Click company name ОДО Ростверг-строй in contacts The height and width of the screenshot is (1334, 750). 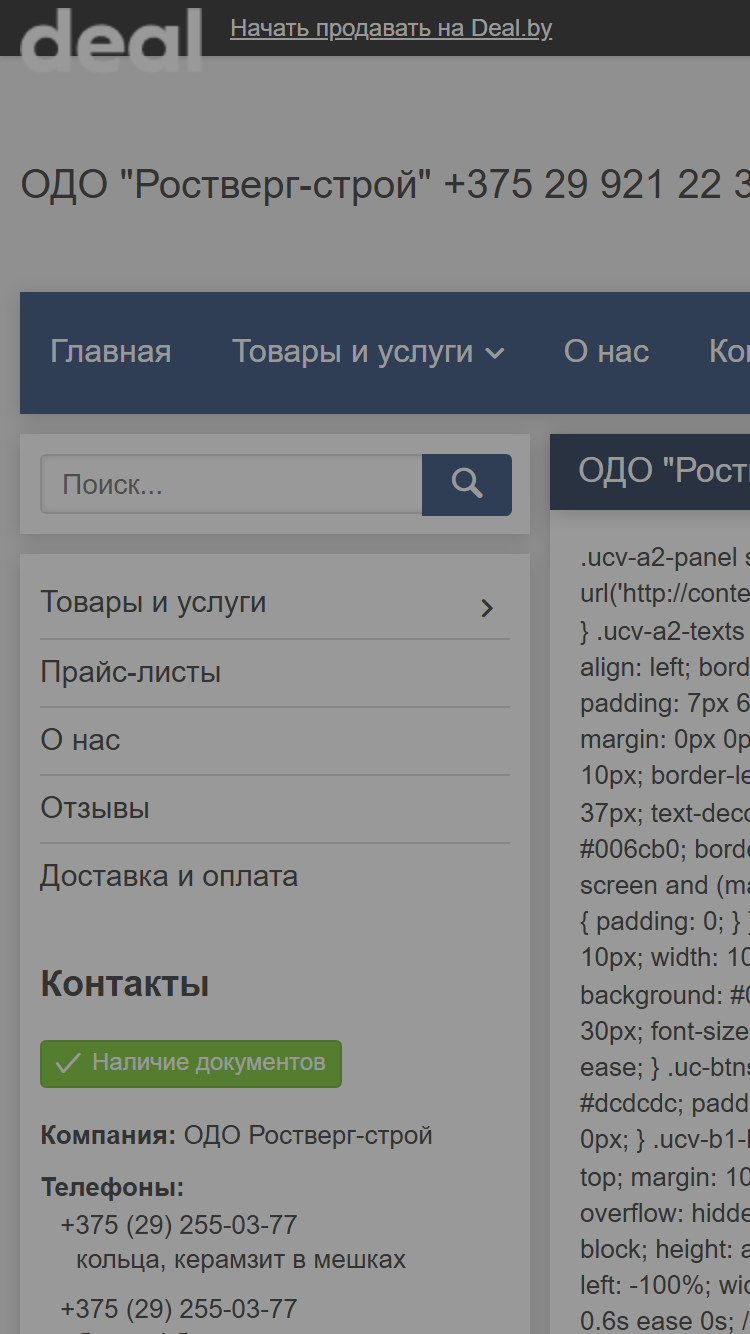point(308,1136)
